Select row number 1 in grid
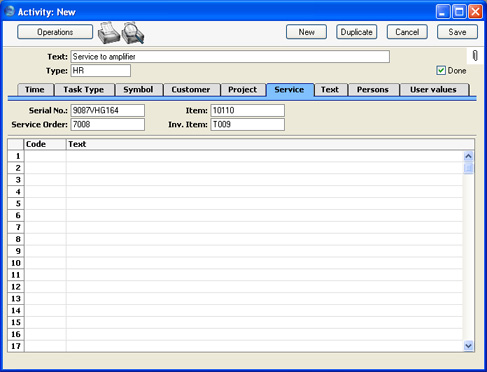 [x=16, y=156]
